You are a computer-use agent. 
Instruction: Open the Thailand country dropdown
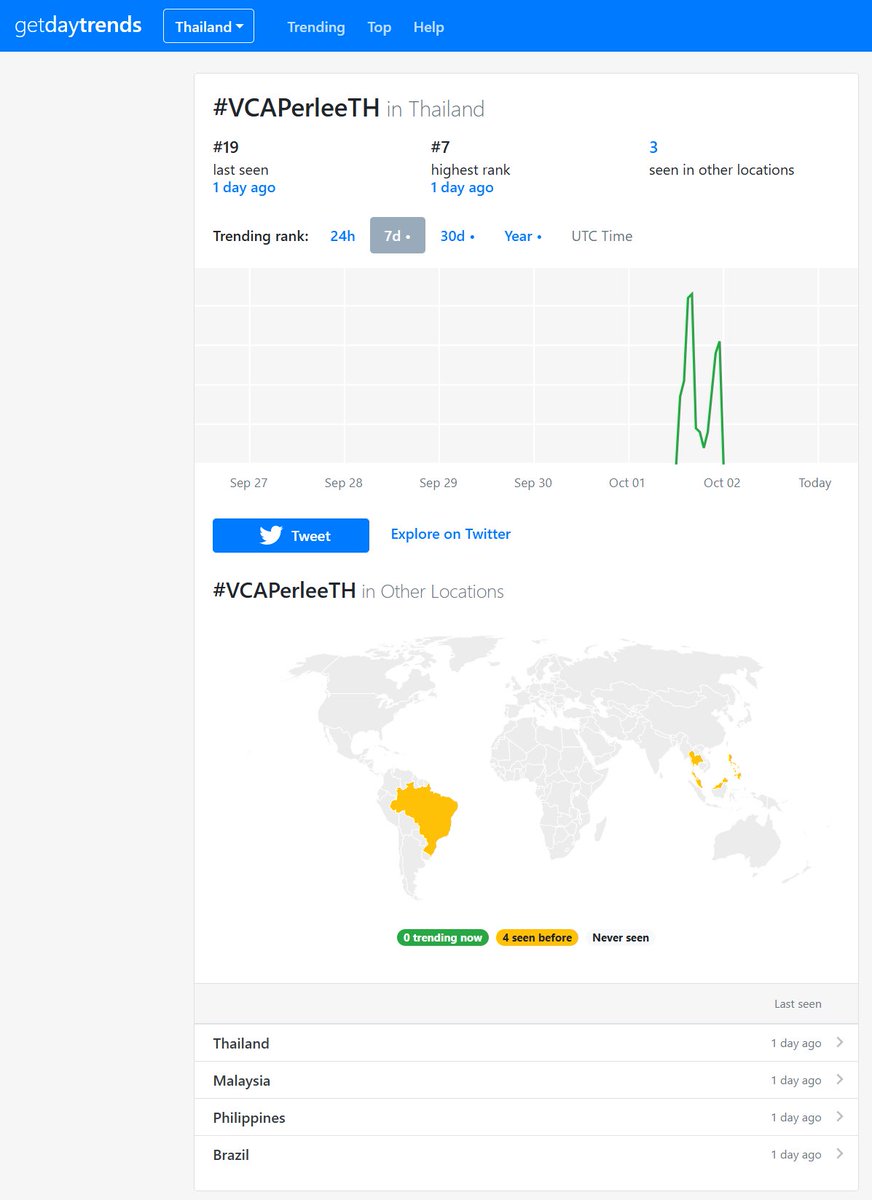(x=209, y=26)
